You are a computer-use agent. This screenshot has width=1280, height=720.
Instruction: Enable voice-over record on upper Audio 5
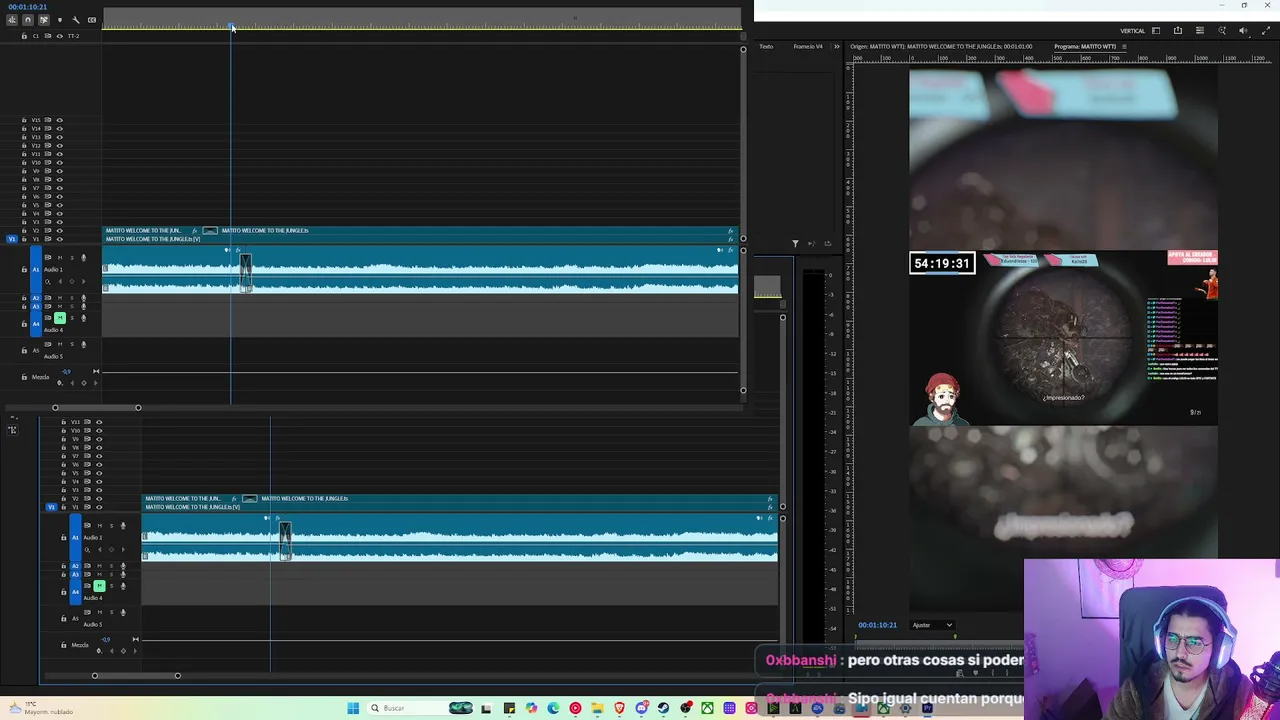(83, 344)
